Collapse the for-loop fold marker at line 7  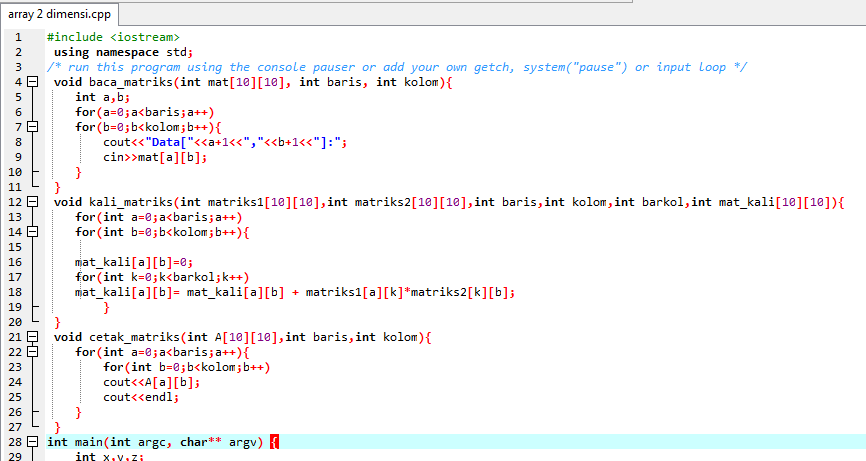pos(33,127)
